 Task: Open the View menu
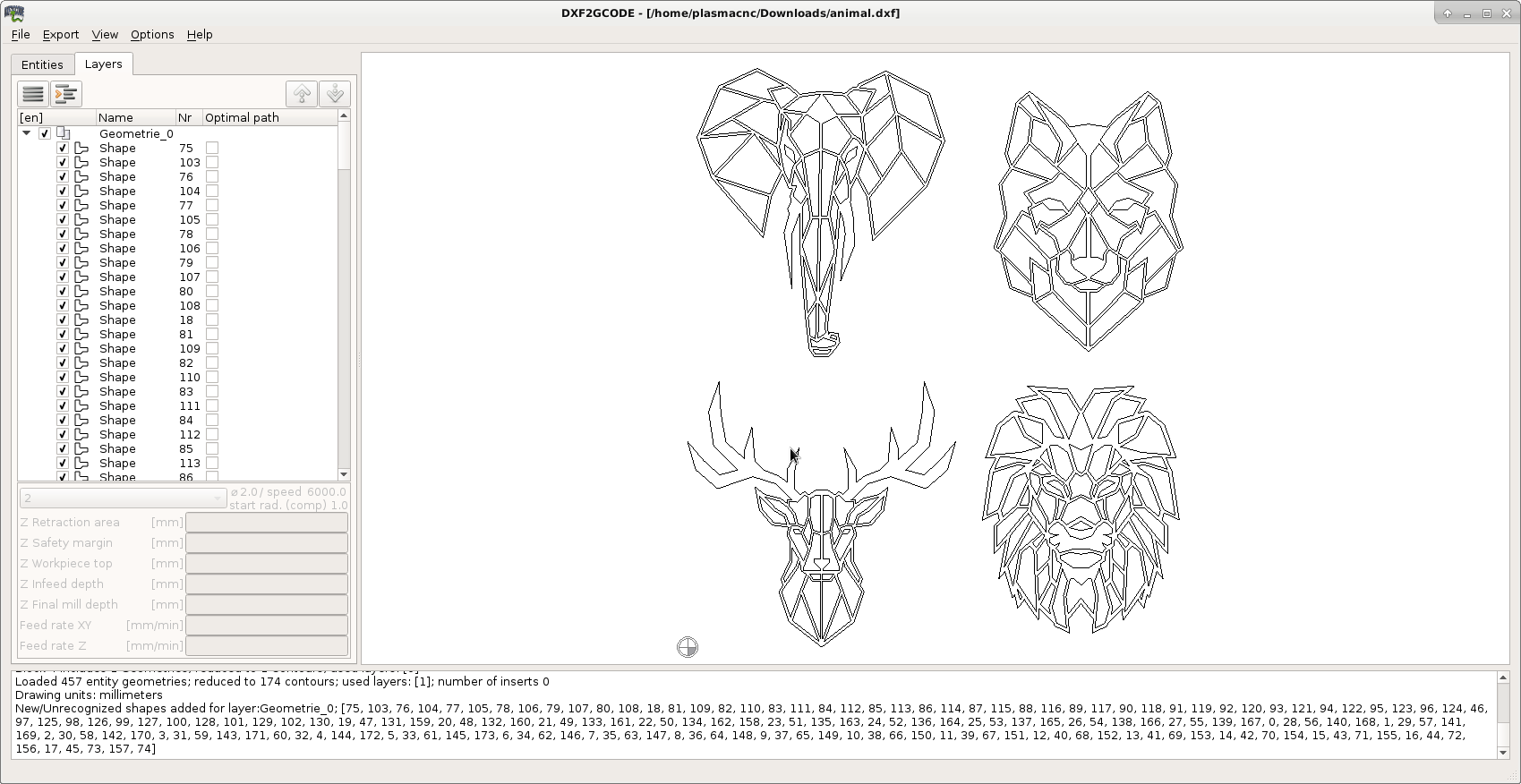point(105,34)
